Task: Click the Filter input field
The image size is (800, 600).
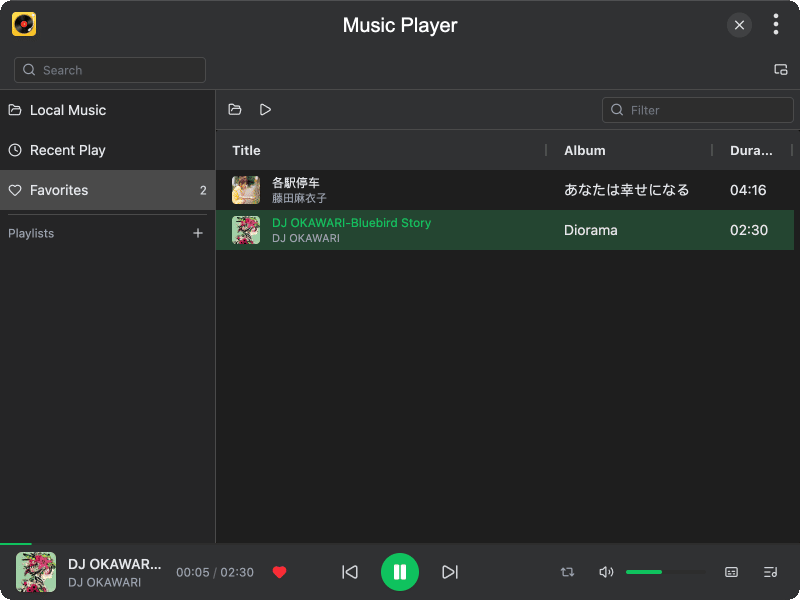Action: click(697, 110)
